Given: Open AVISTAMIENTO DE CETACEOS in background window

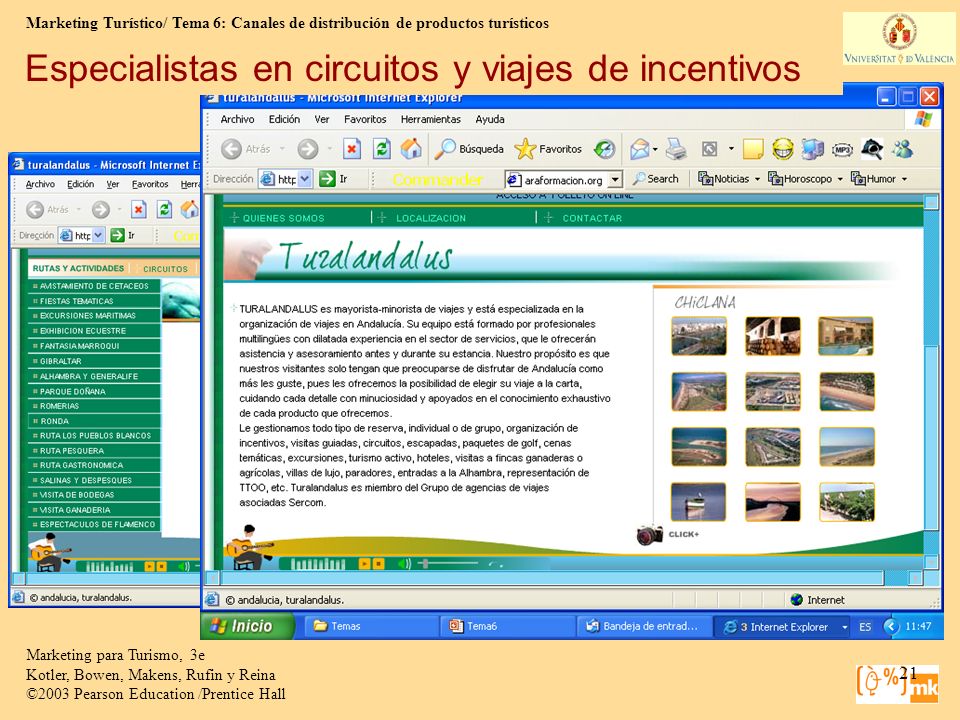Looking at the screenshot, I should point(94,286).
